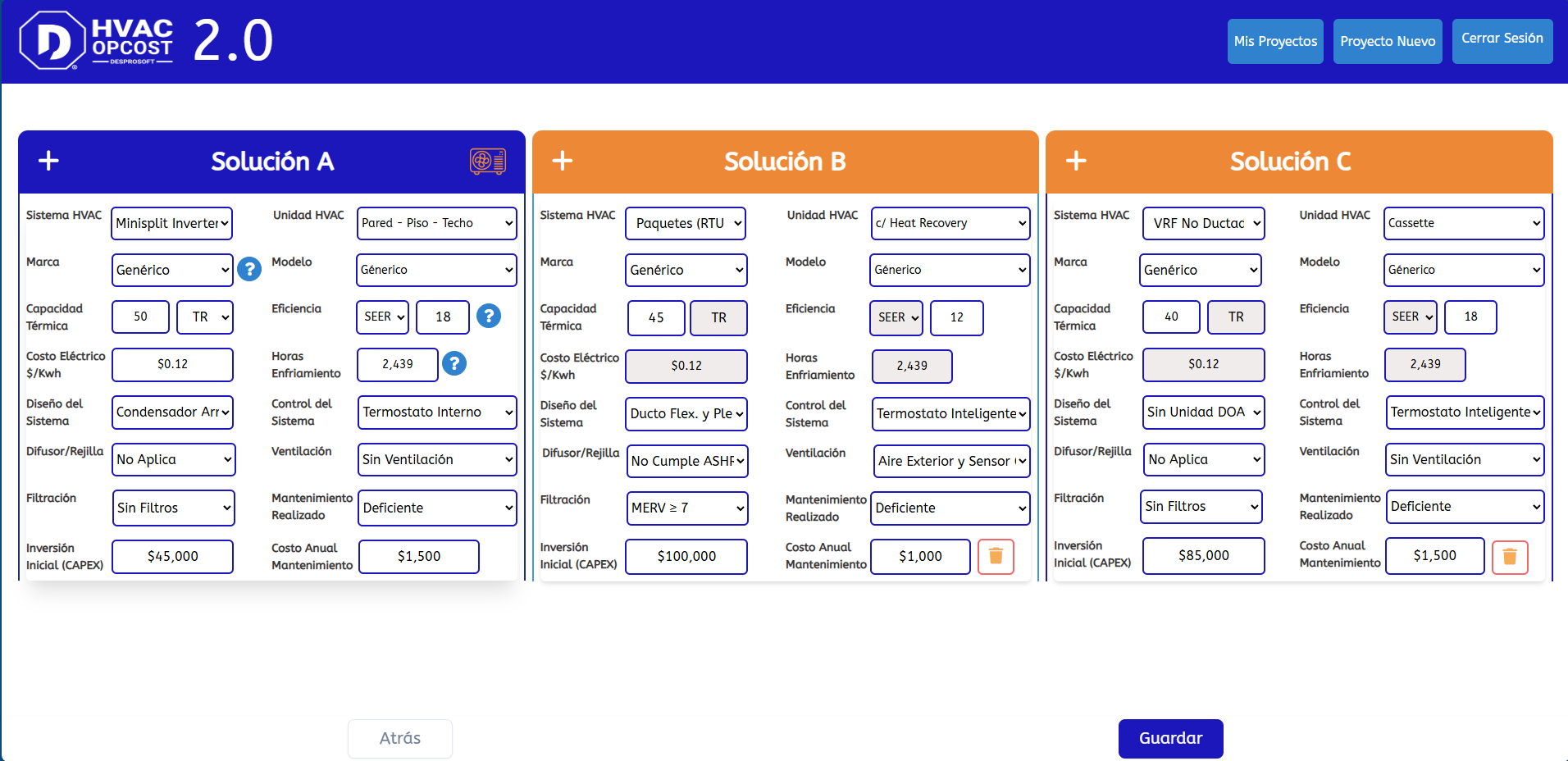
Task: Expand the Paquetes (RTU) dropdown
Action: (686, 223)
